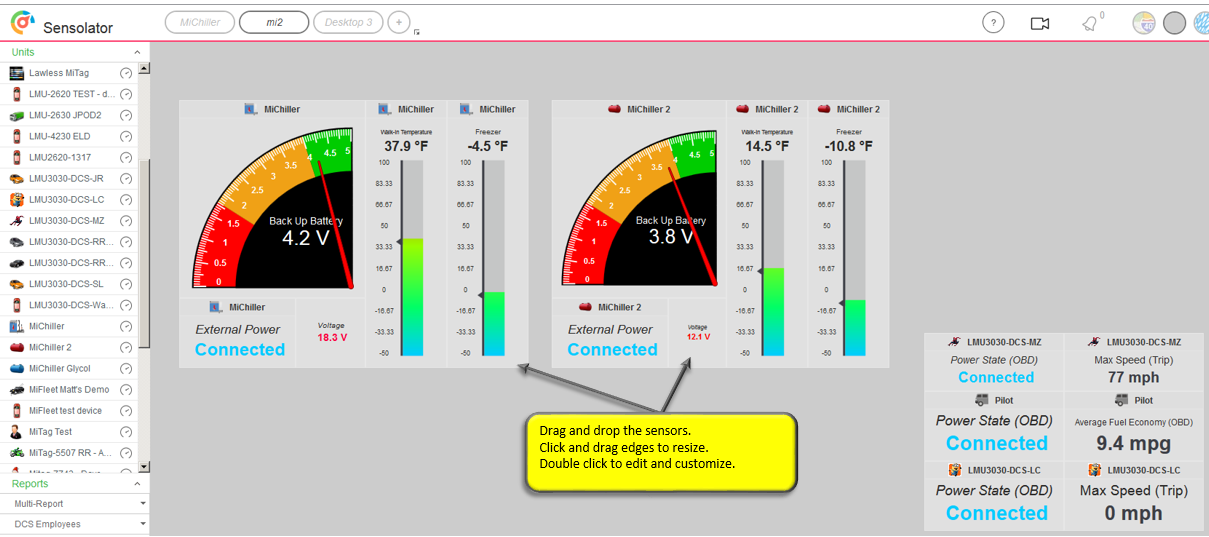This screenshot has width=1209, height=537.
Task: Switch to the MiChiller desktop tab
Action: click(x=200, y=22)
